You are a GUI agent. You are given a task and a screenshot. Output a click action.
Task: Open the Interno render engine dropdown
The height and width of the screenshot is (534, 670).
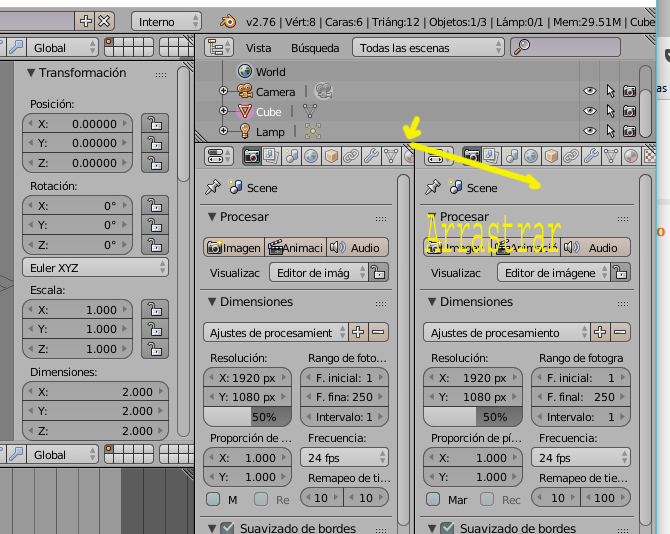[166, 21]
